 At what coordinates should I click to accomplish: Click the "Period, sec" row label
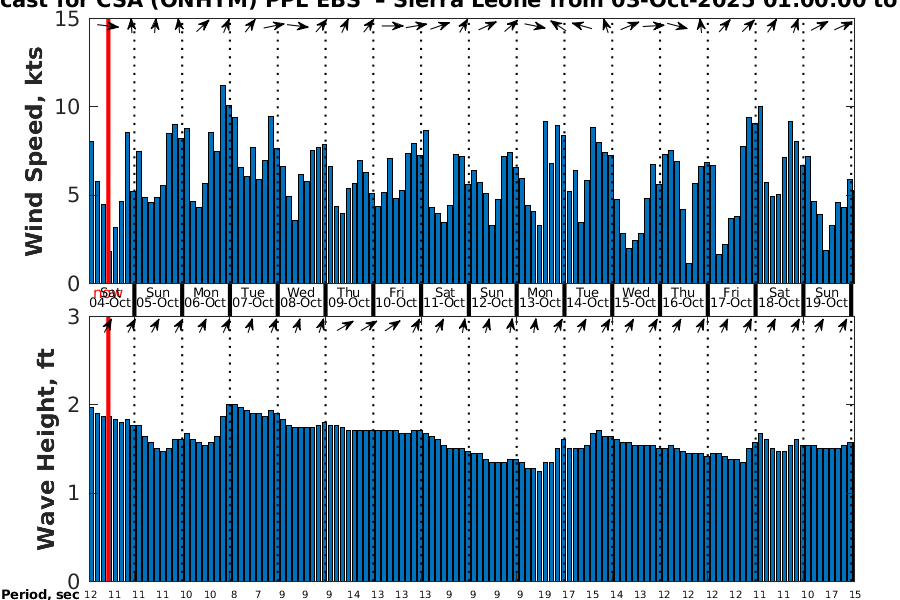[x=40, y=594]
